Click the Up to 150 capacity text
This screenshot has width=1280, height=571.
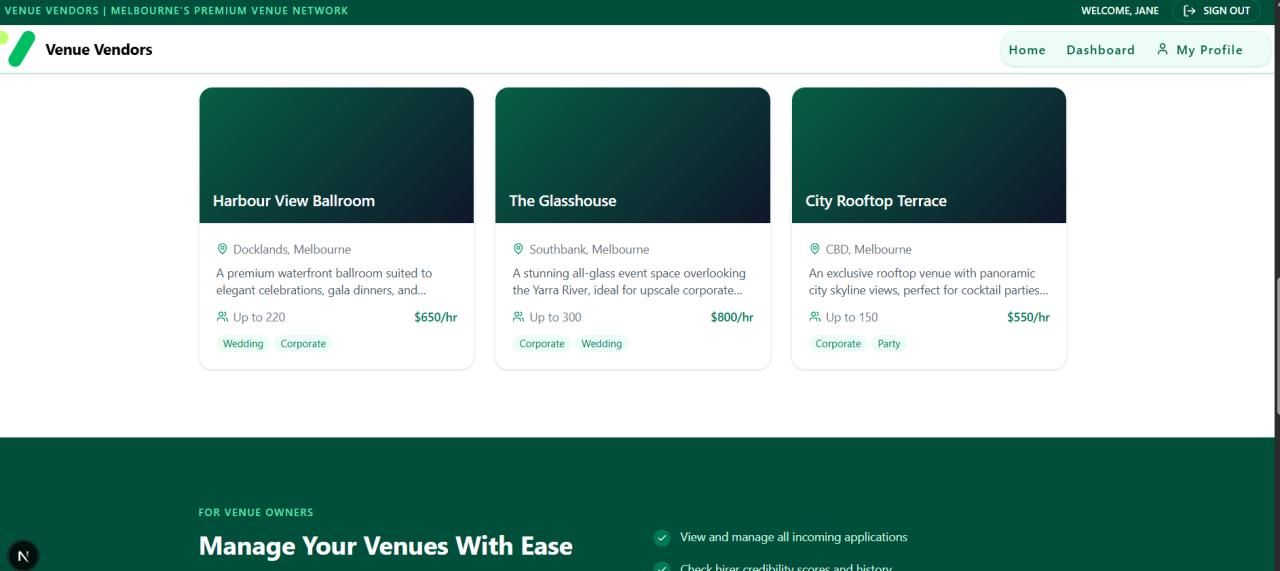point(852,317)
